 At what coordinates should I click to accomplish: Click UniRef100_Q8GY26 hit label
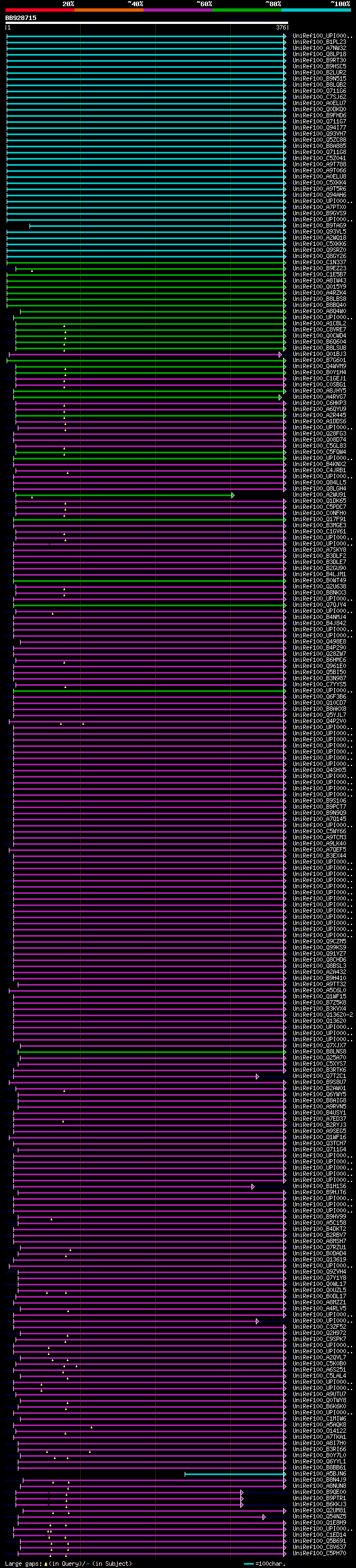[319, 256]
